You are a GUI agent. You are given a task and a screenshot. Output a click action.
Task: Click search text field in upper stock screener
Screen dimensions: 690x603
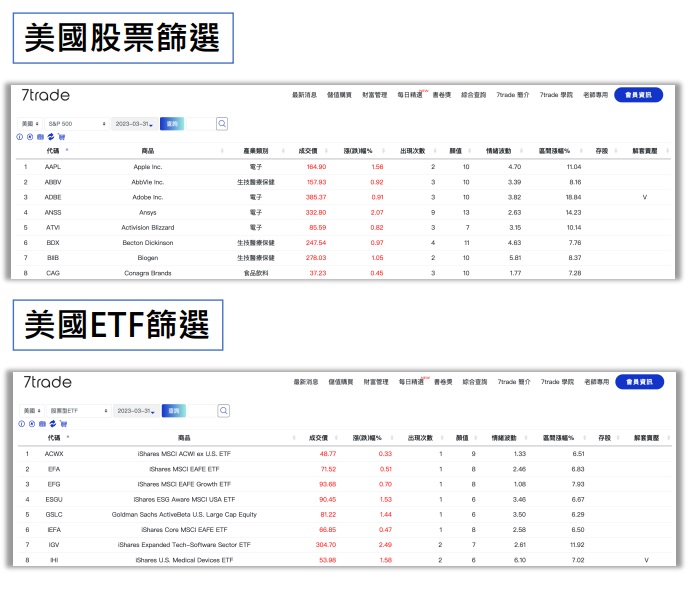coord(201,124)
